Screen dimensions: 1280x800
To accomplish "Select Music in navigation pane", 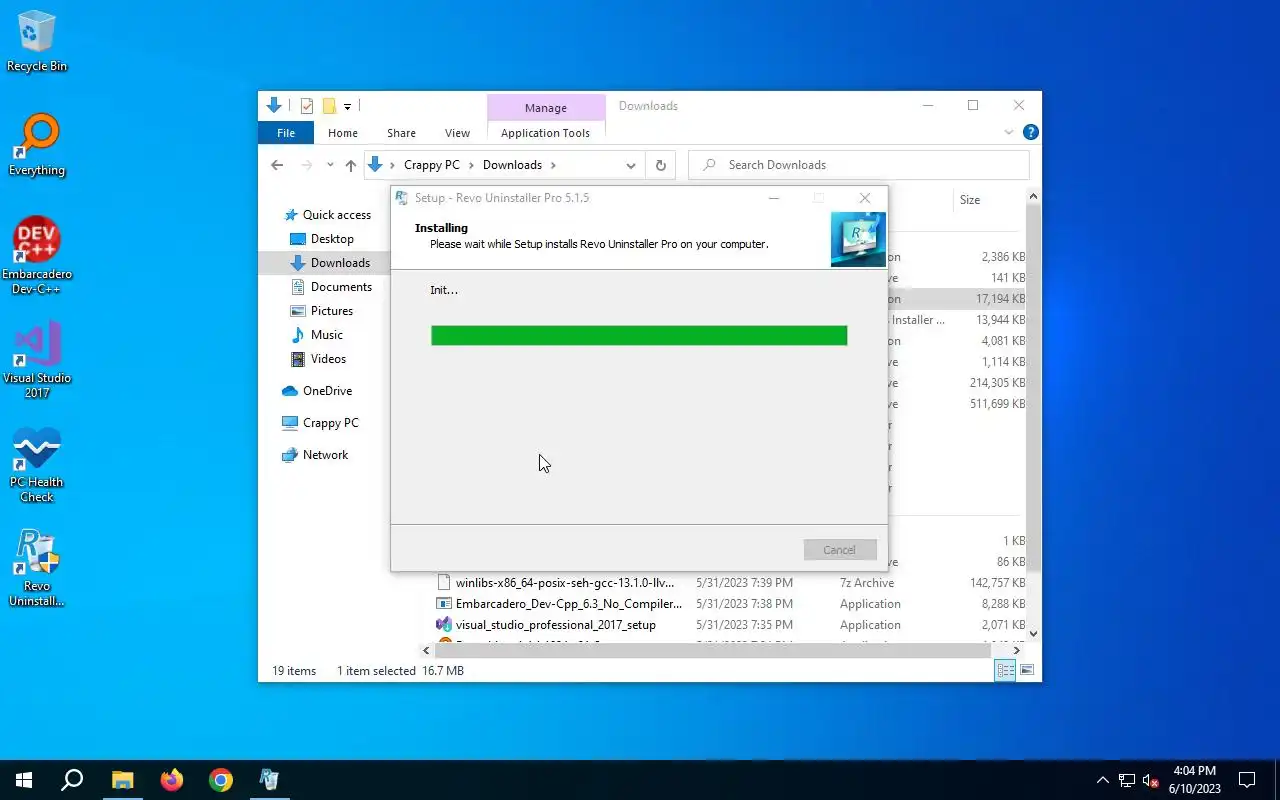I will click(327, 335).
